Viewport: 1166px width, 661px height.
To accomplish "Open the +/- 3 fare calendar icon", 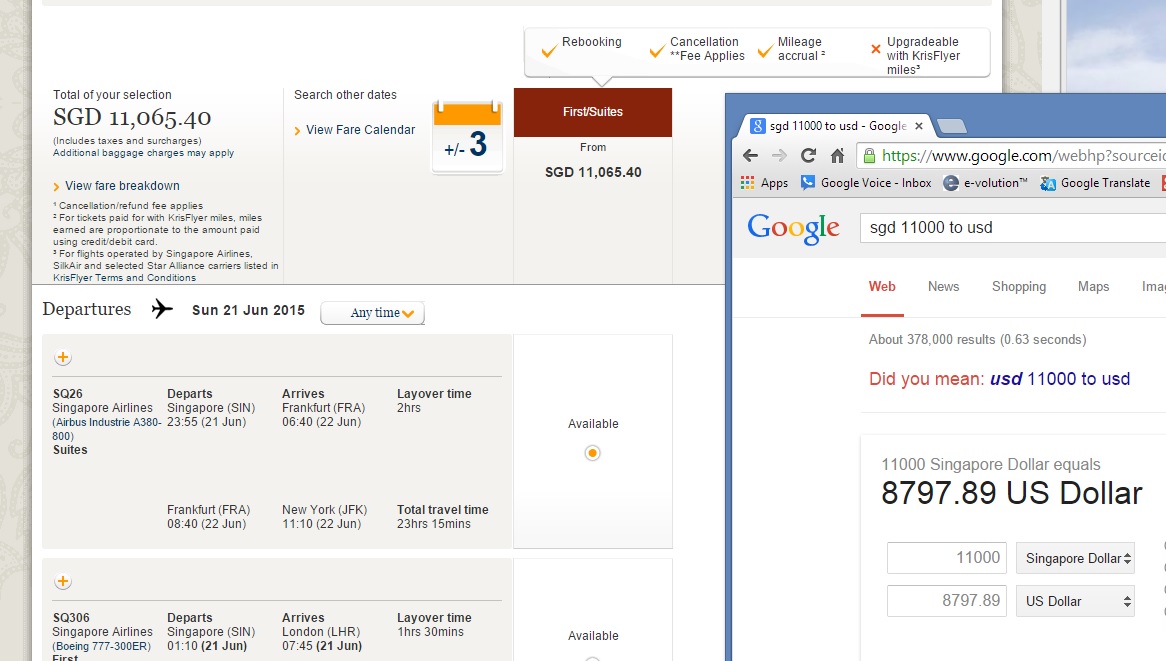I will coord(466,137).
